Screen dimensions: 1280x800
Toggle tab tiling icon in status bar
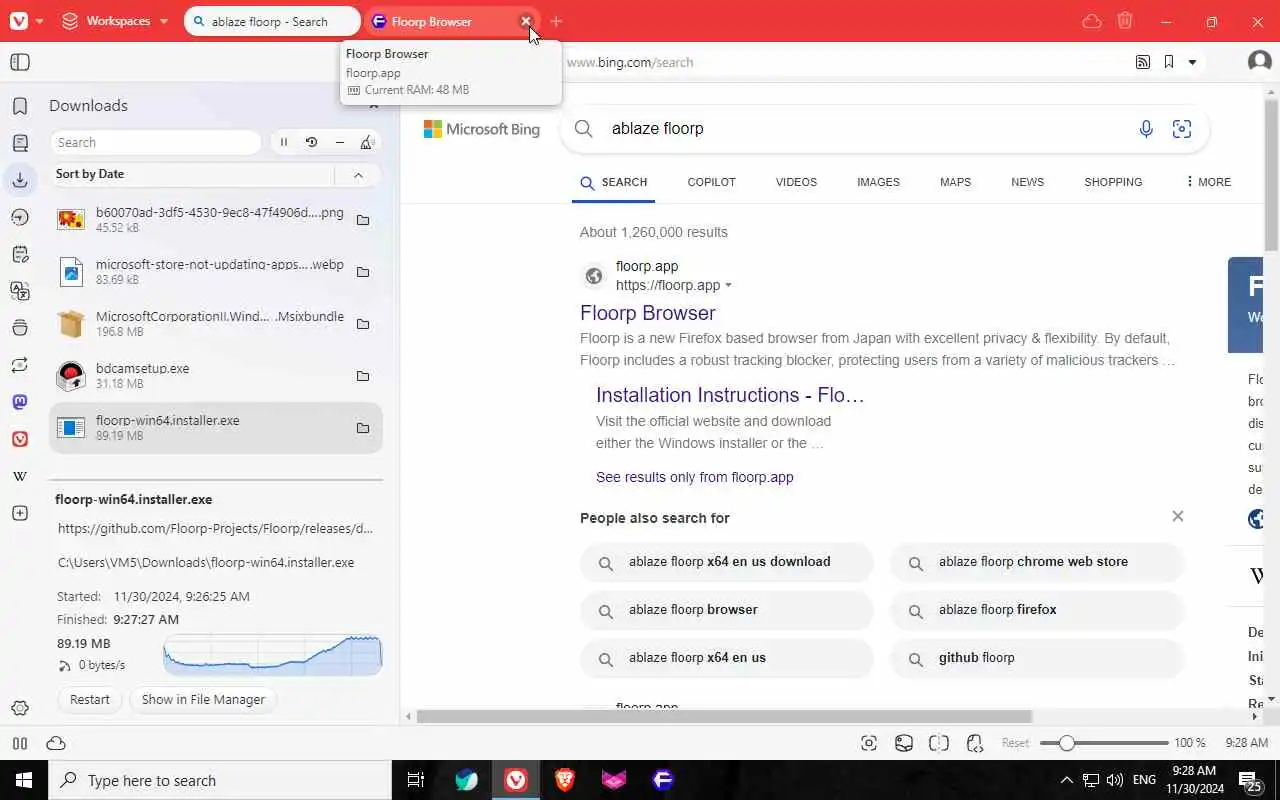939,743
